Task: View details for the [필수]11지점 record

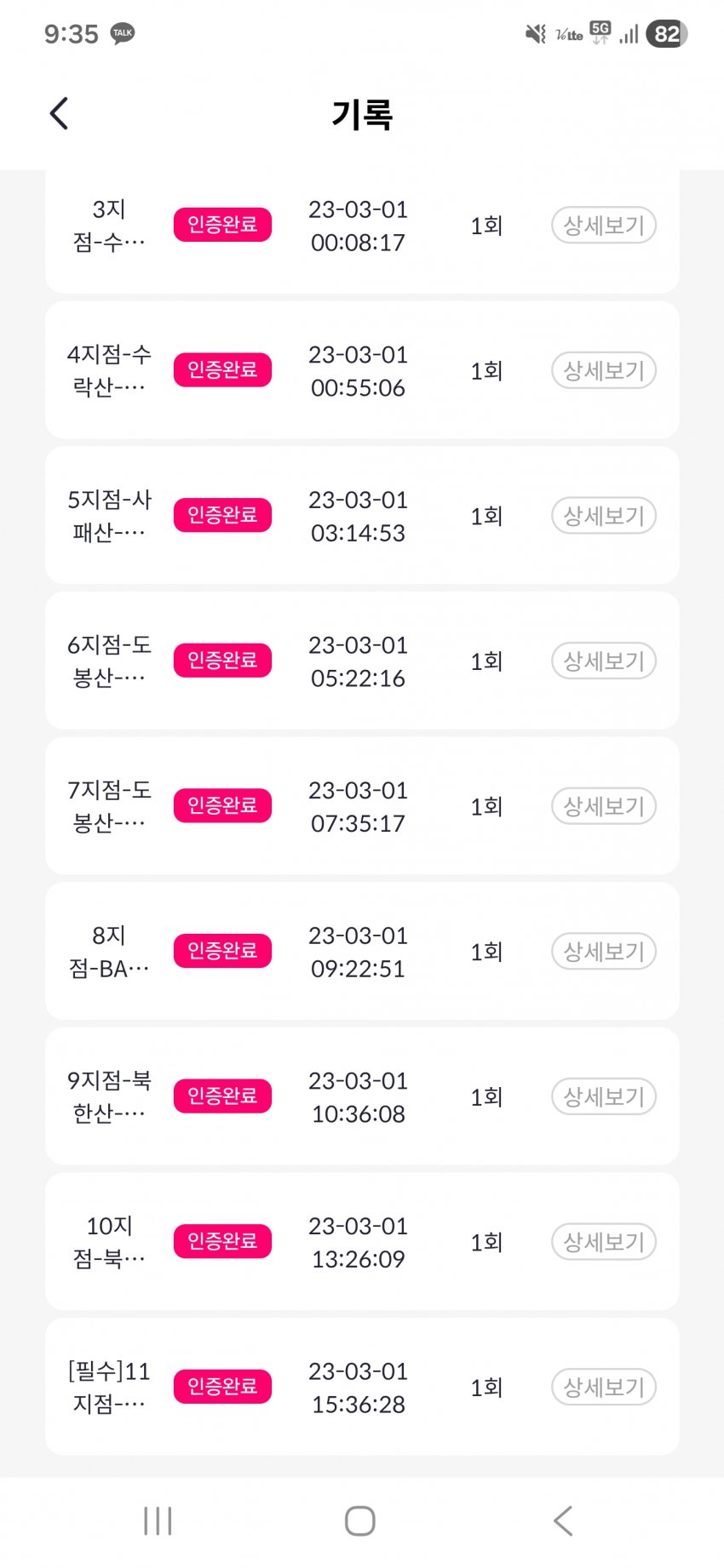Action: point(603,1387)
